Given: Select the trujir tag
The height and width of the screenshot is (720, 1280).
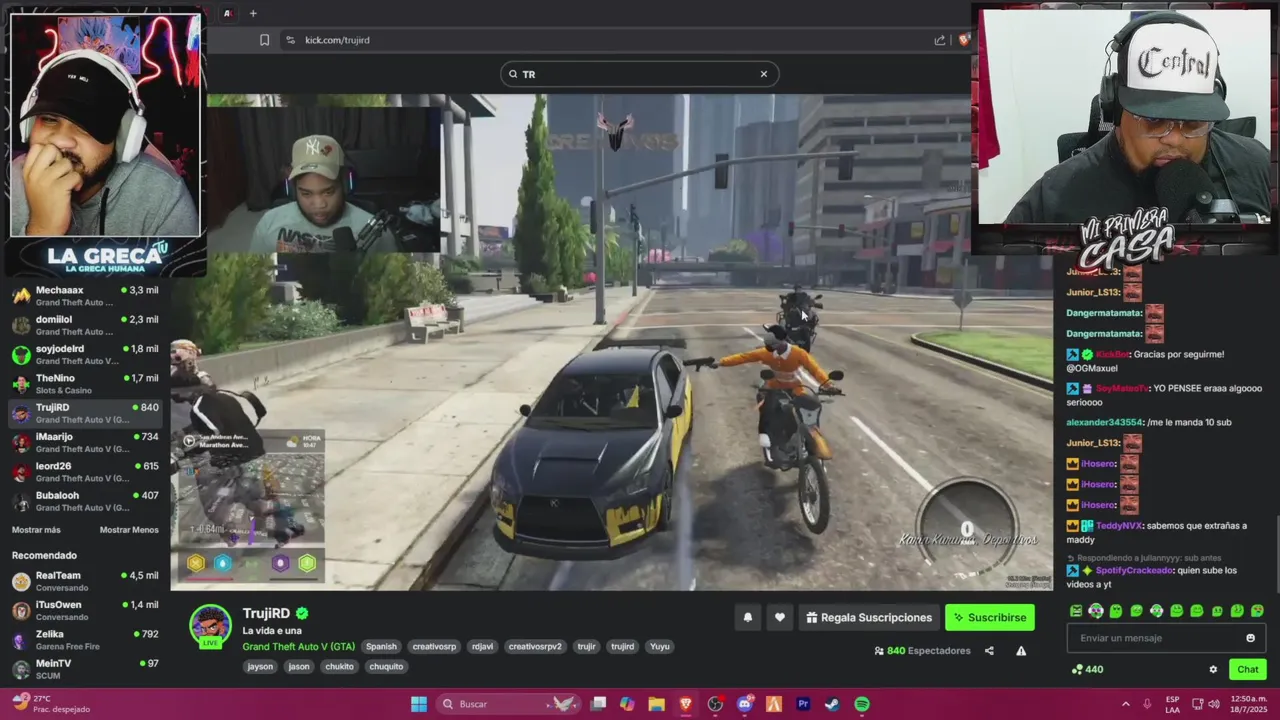Looking at the screenshot, I should click(x=586, y=646).
